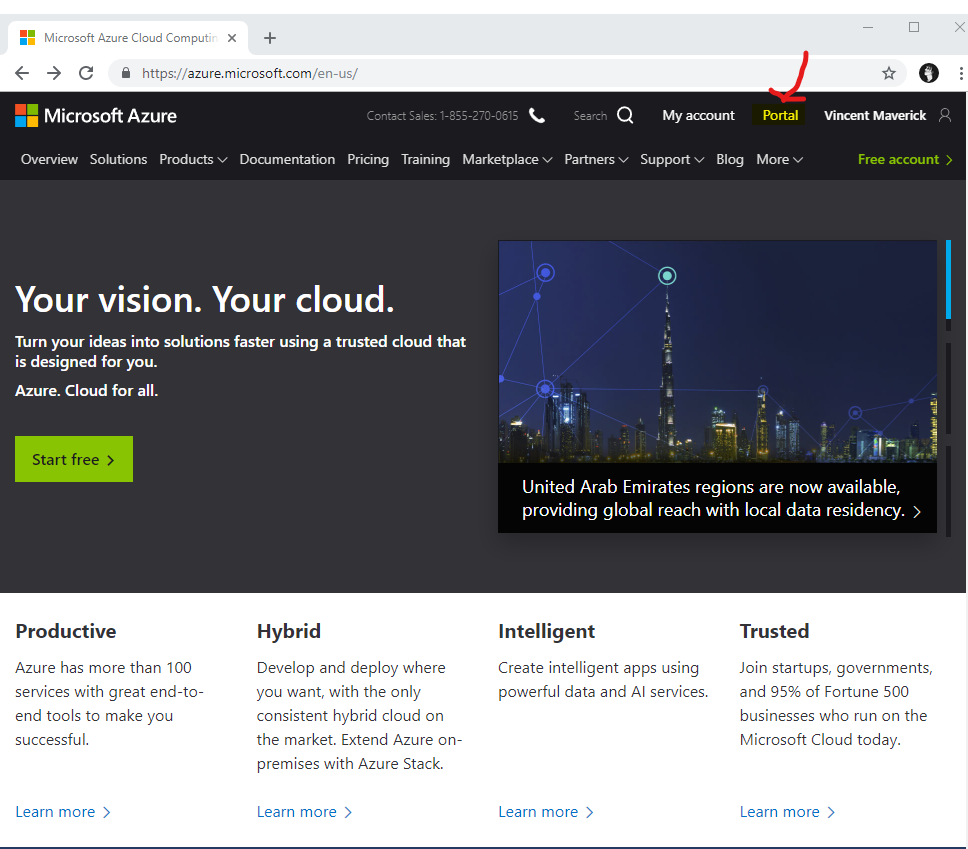Bookmark this page with the star icon
This screenshot has width=968, height=849.
click(888, 73)
